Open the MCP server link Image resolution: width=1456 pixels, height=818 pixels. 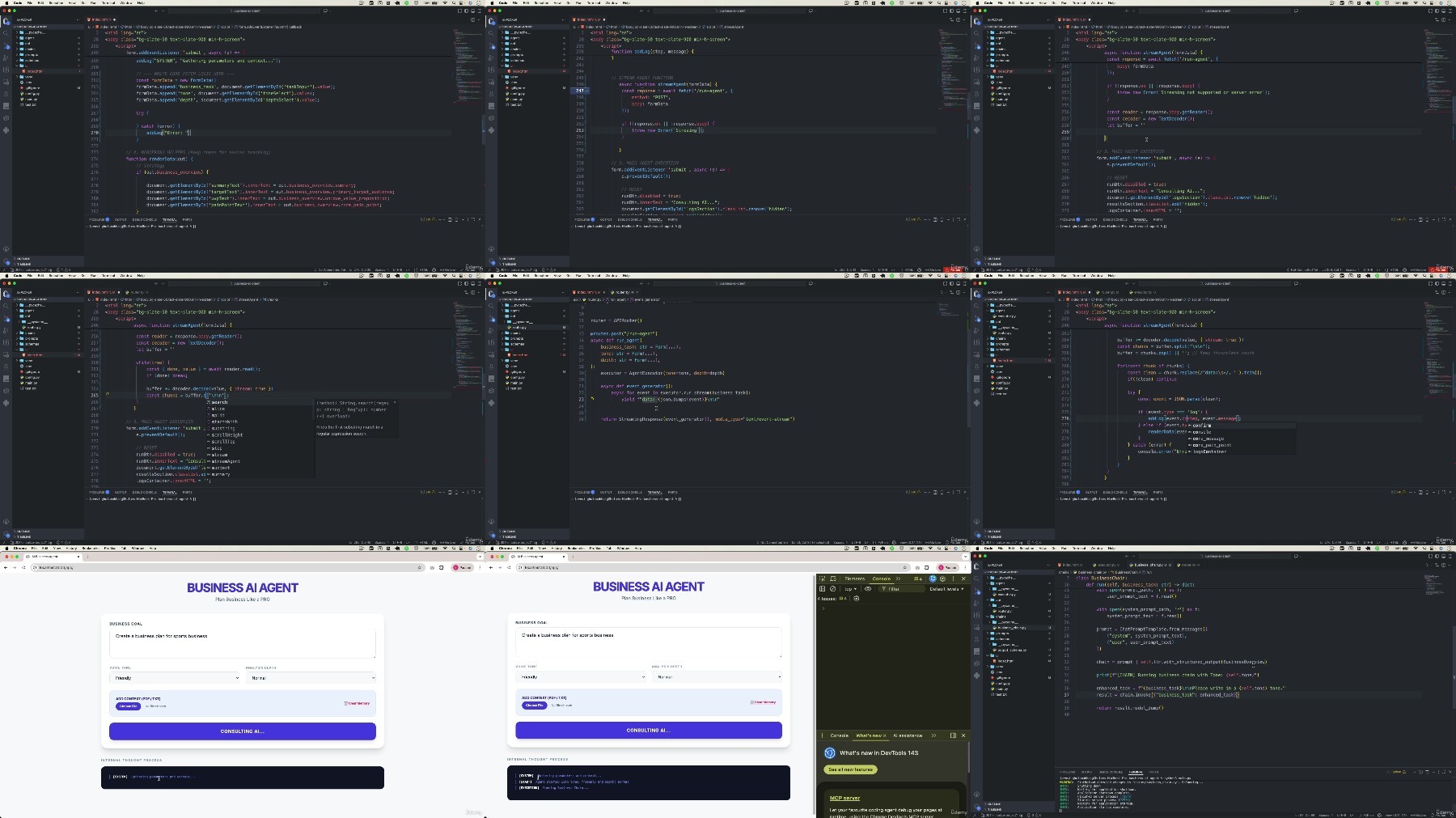tap(844, 798)
